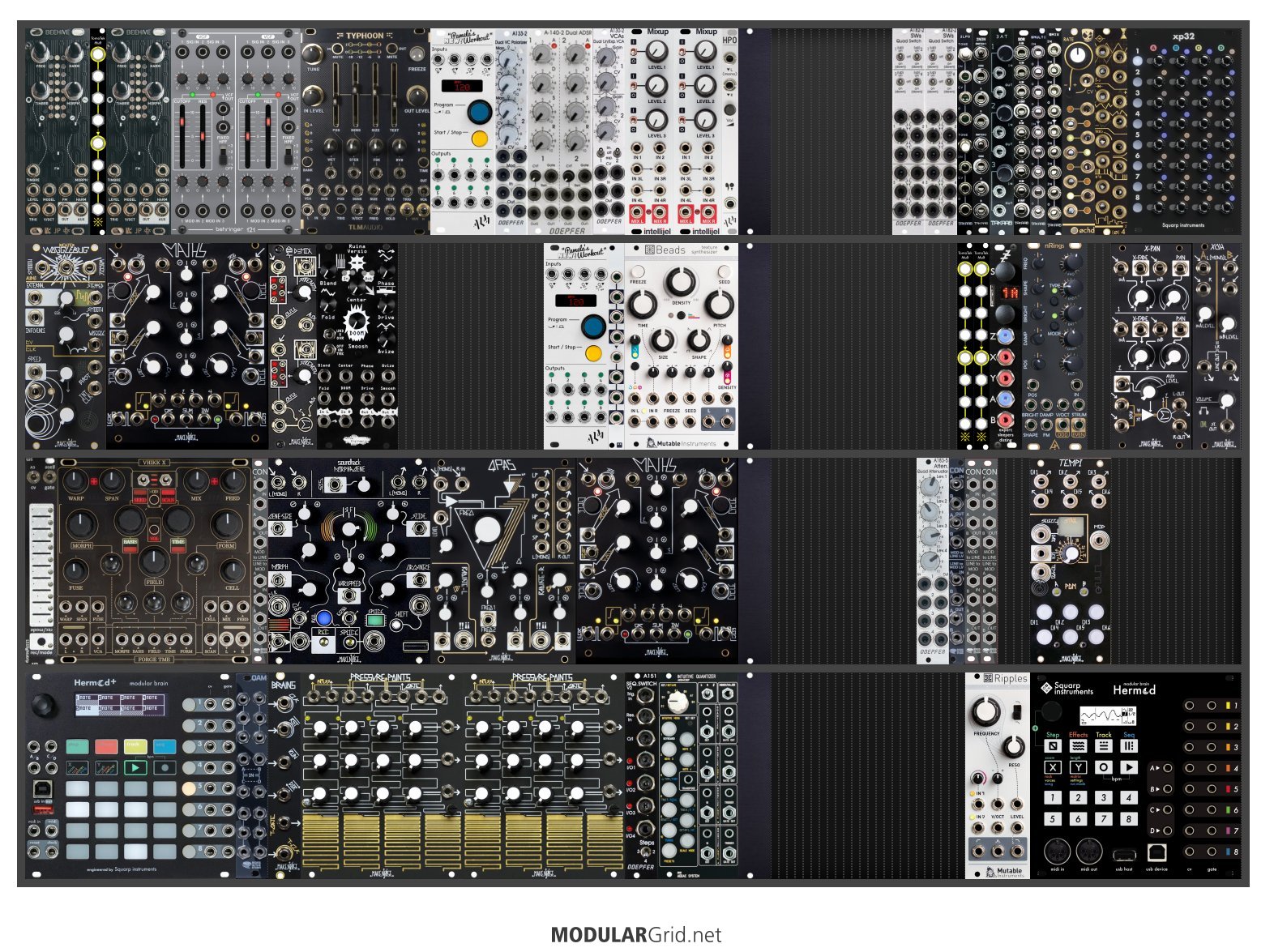The width and height of the screenshot is (1274, 952).
Task: Click the "Beads" module title
Action: click(670, 250)
